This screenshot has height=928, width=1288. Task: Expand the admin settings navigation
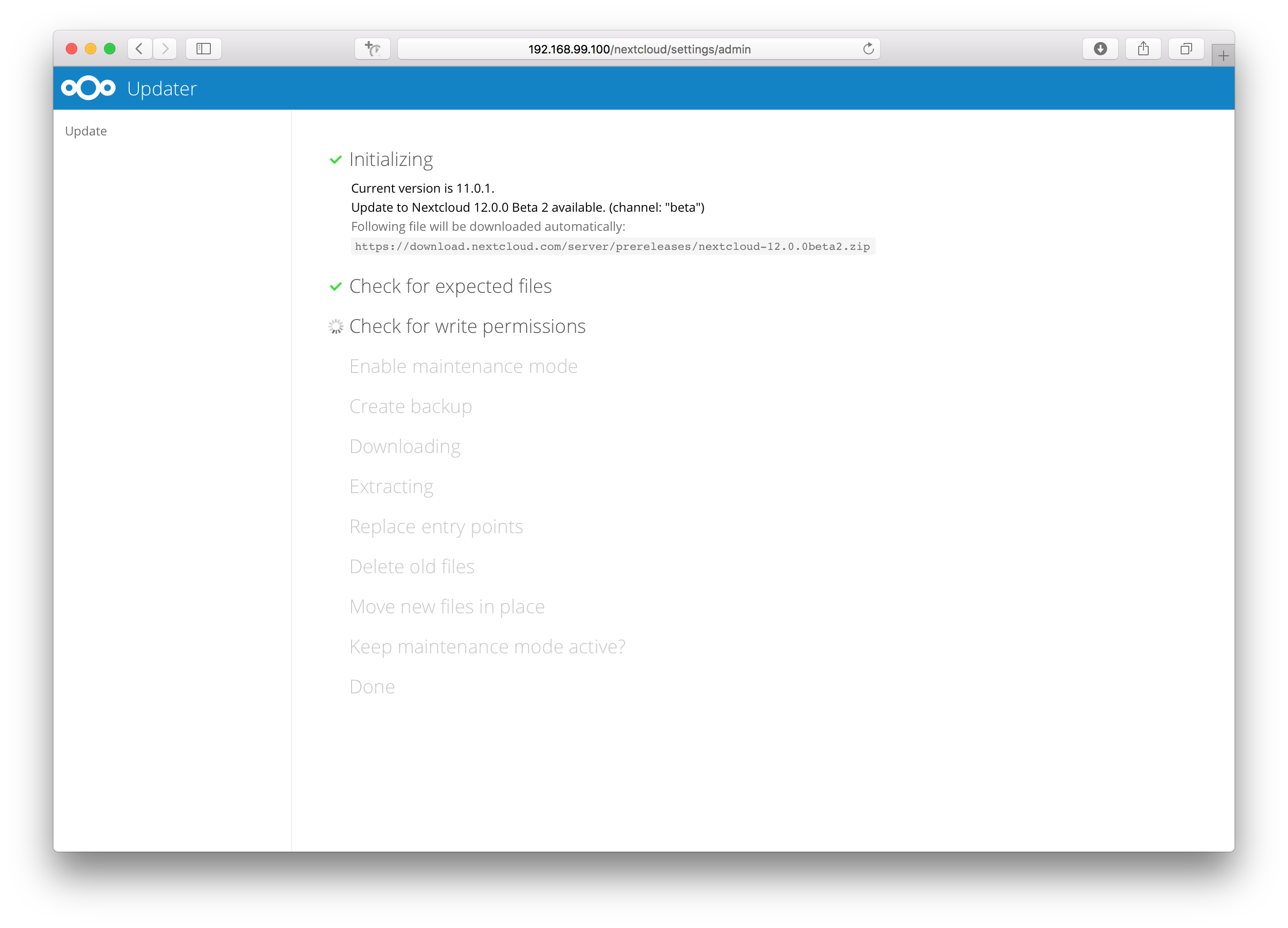pyautogui.click(x=86, y=131)
